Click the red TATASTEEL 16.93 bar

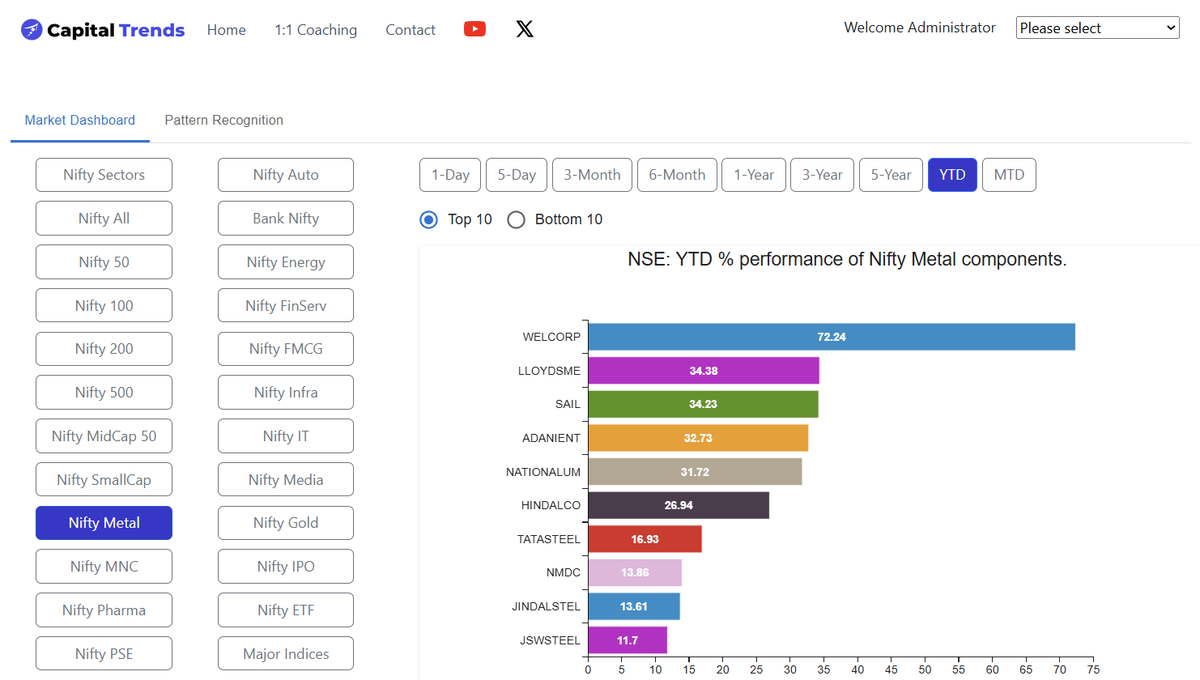point(645,539)
